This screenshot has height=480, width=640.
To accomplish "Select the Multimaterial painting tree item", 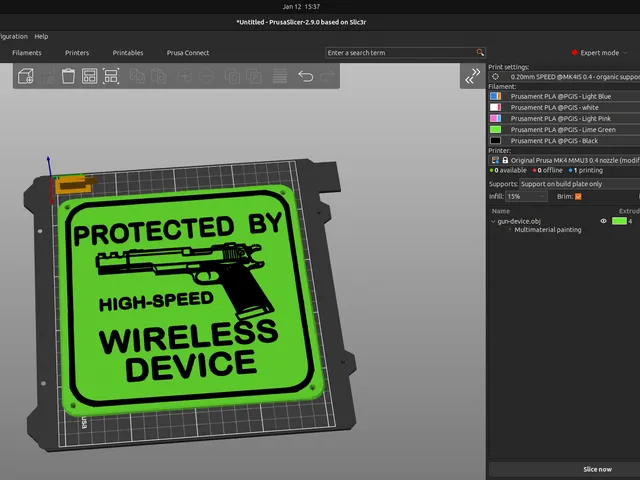I will [547, 230].
